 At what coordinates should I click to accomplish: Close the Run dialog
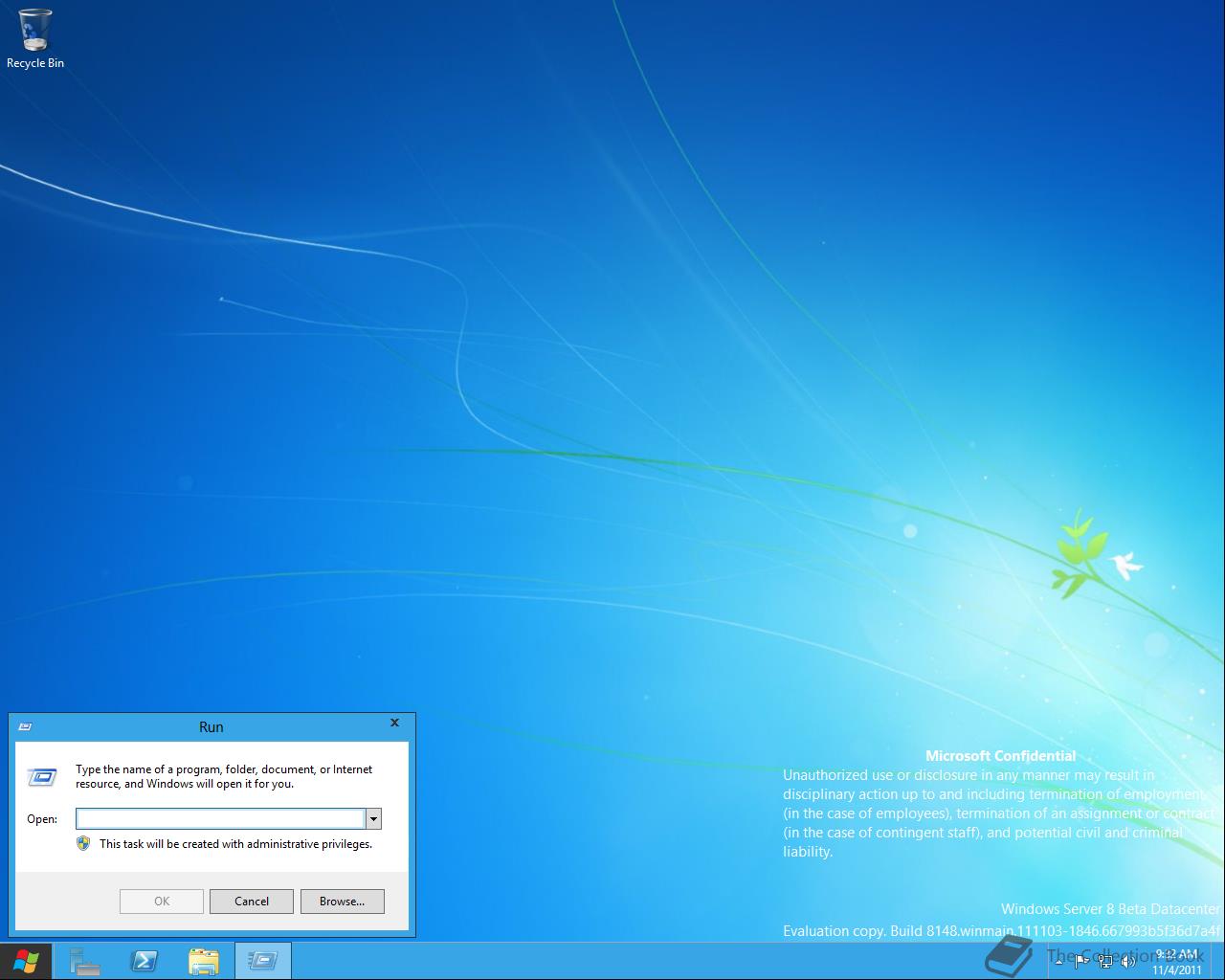(x=394, y=724)
